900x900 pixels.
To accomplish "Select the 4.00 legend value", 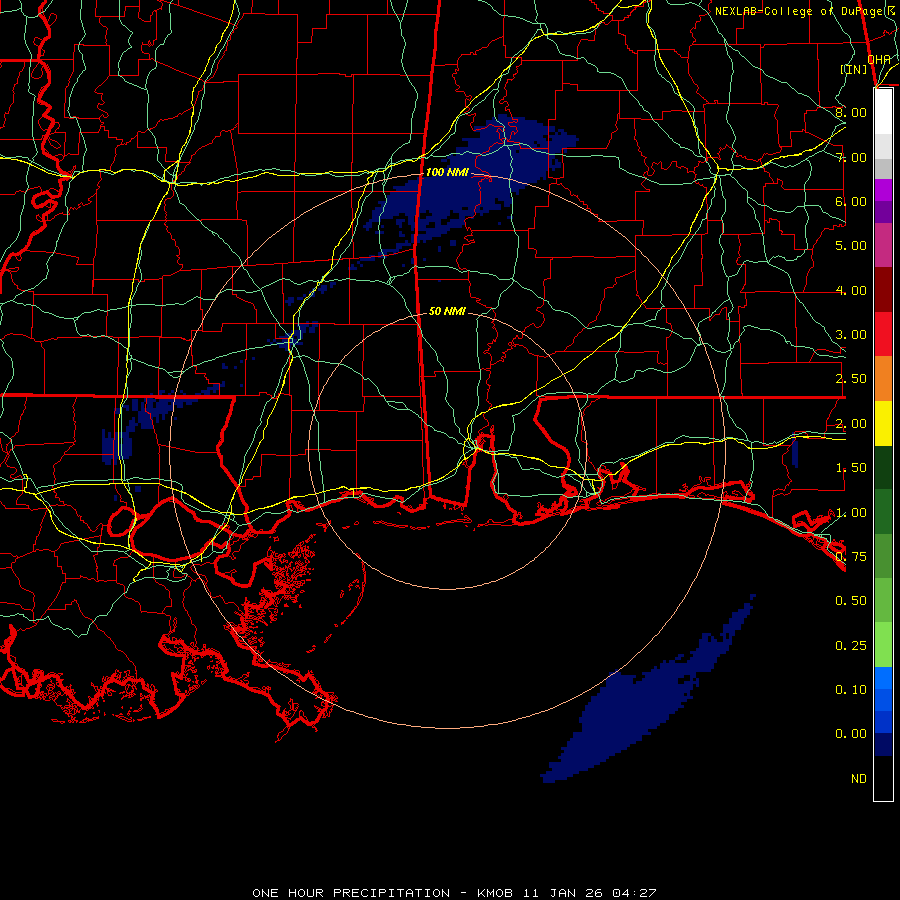I will [851, 290].
